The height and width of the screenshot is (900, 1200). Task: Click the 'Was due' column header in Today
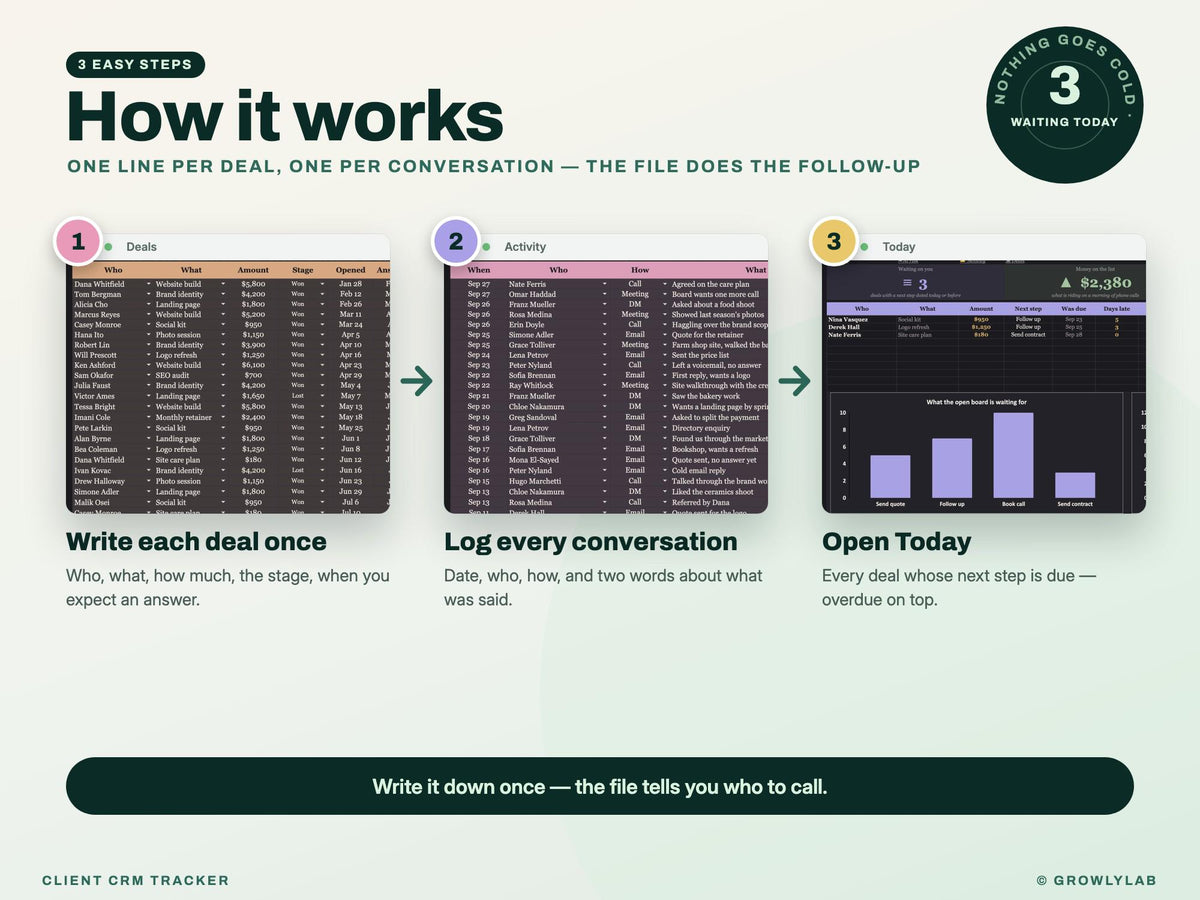point(1073,309)
